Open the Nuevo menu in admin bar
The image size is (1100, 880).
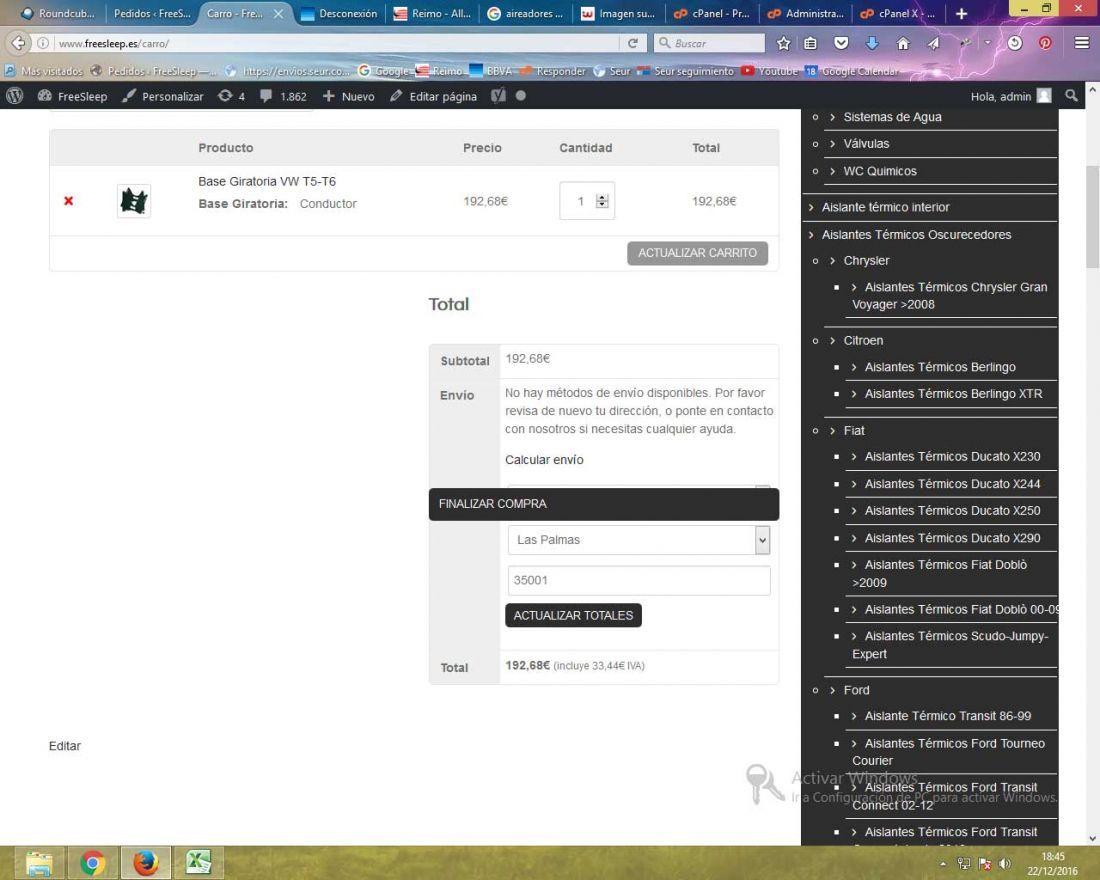click(x=349, y=96)
